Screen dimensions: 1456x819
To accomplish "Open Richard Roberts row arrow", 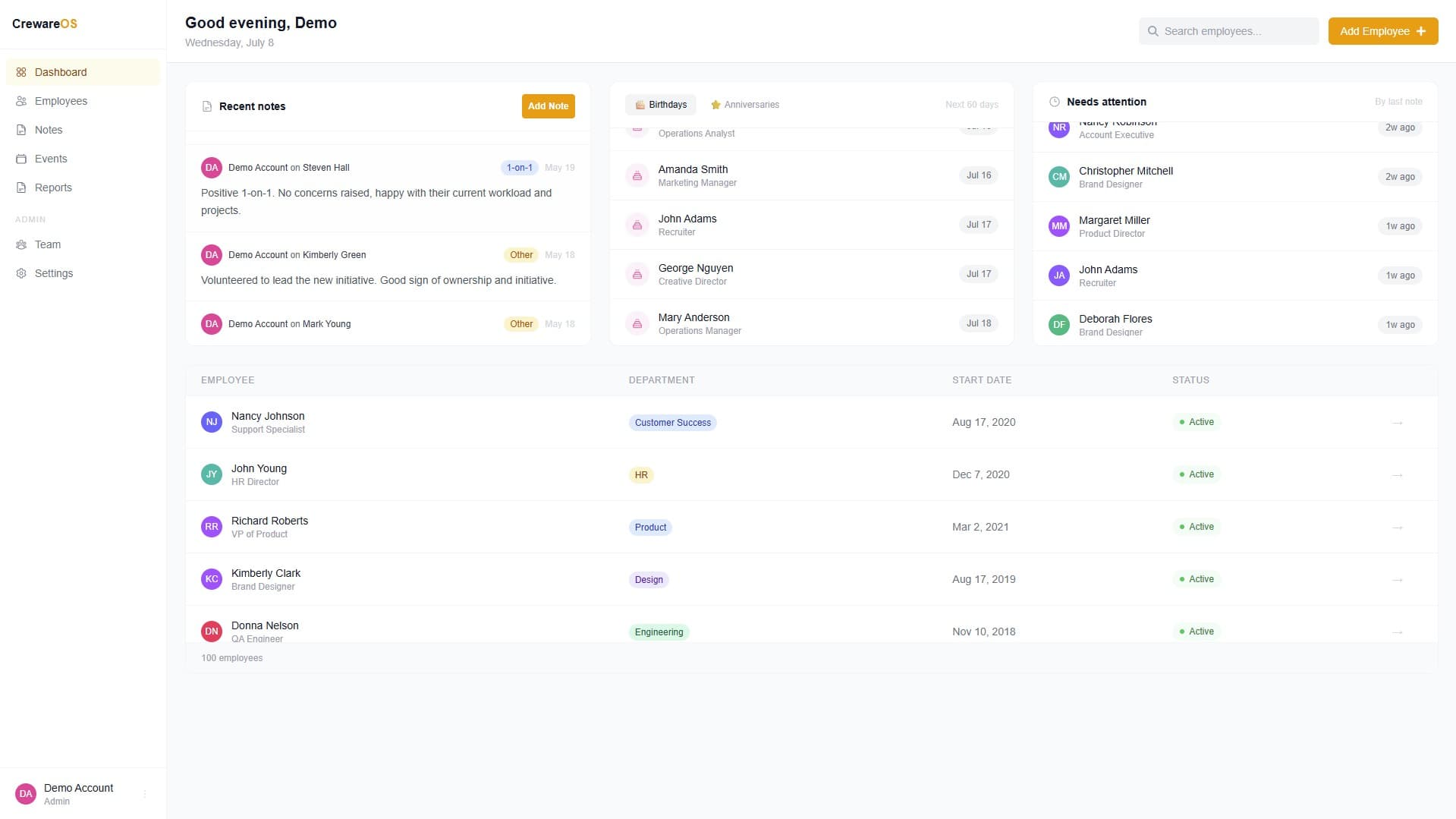I will (1398, 528).
